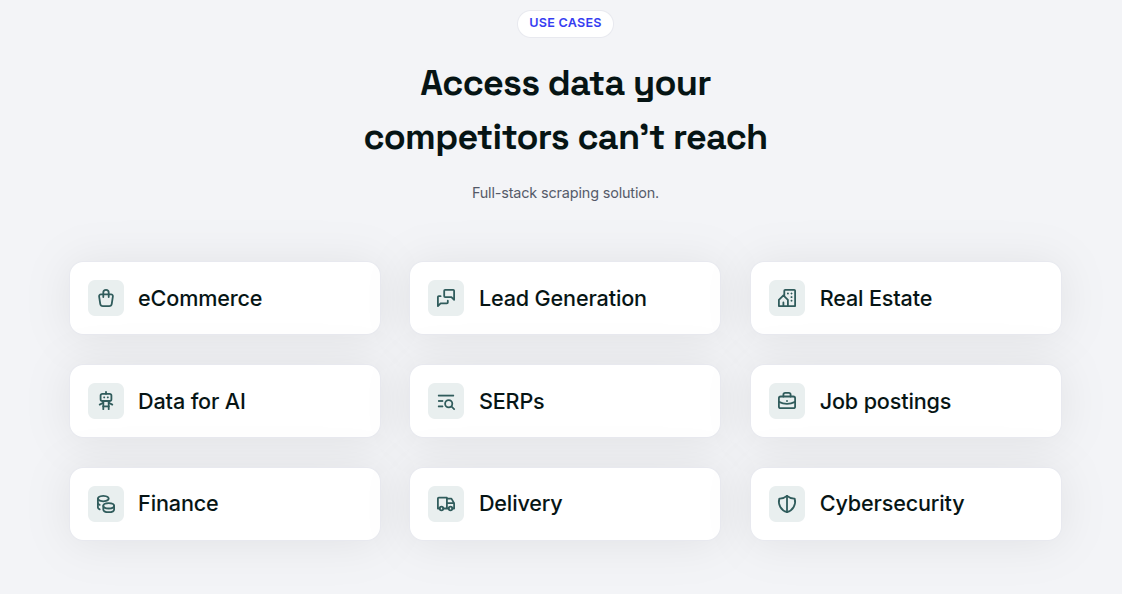Open the Finance use case card
Viewport: 1122px width, 594px height.
pyautogui.click(x=178, y=504)
